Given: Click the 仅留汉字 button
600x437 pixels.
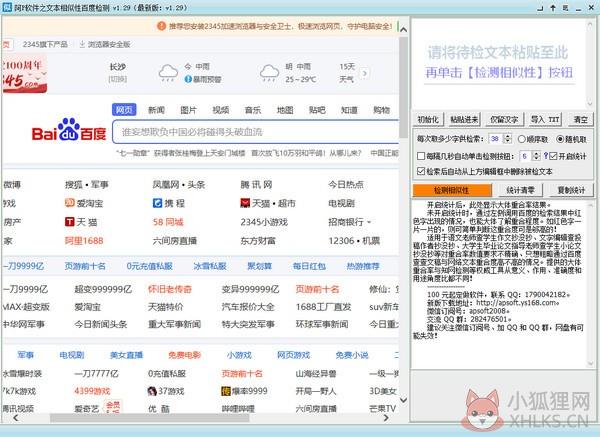Looking at the screenshot, I should (504, 119).
